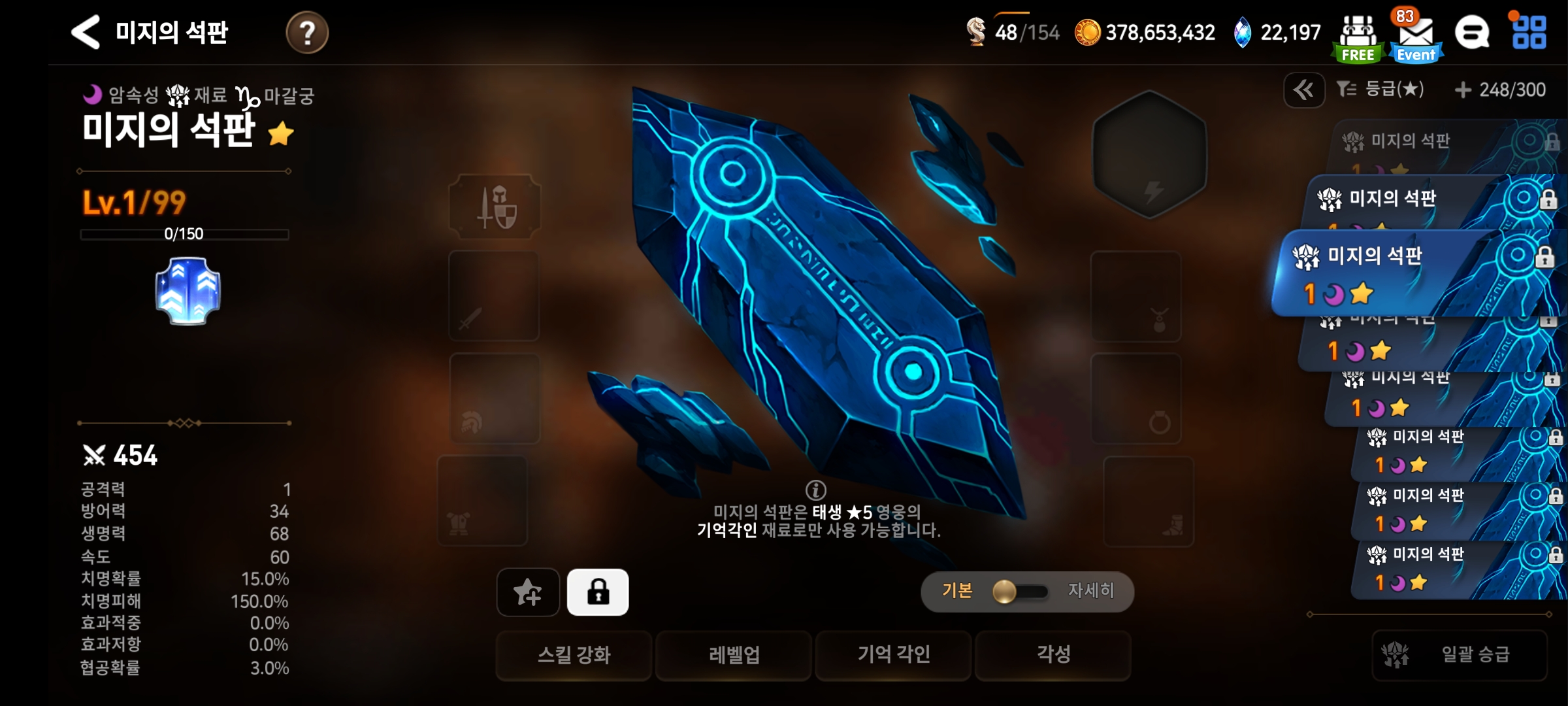Open the question mark help icon
1568x706 pixels.
tap(307, 32)
